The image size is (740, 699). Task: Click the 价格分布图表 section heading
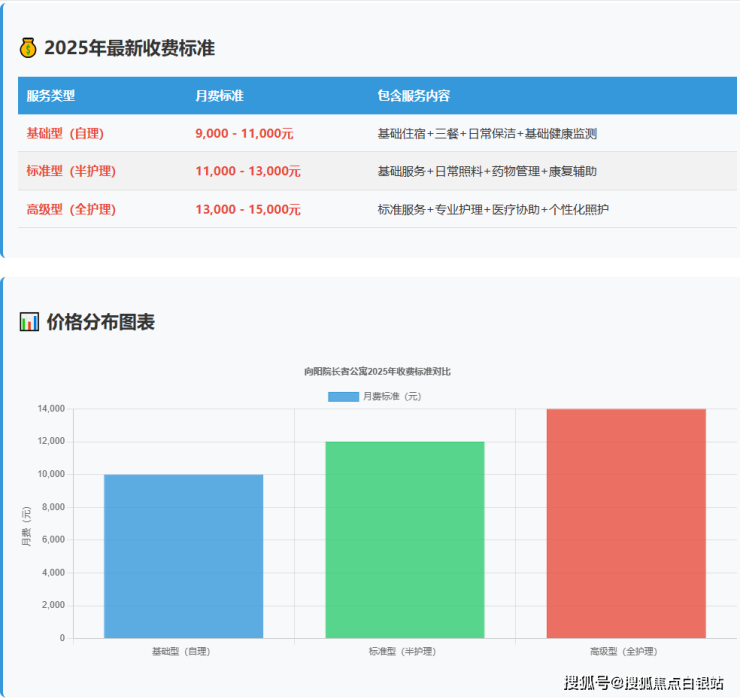coord(100,322)
